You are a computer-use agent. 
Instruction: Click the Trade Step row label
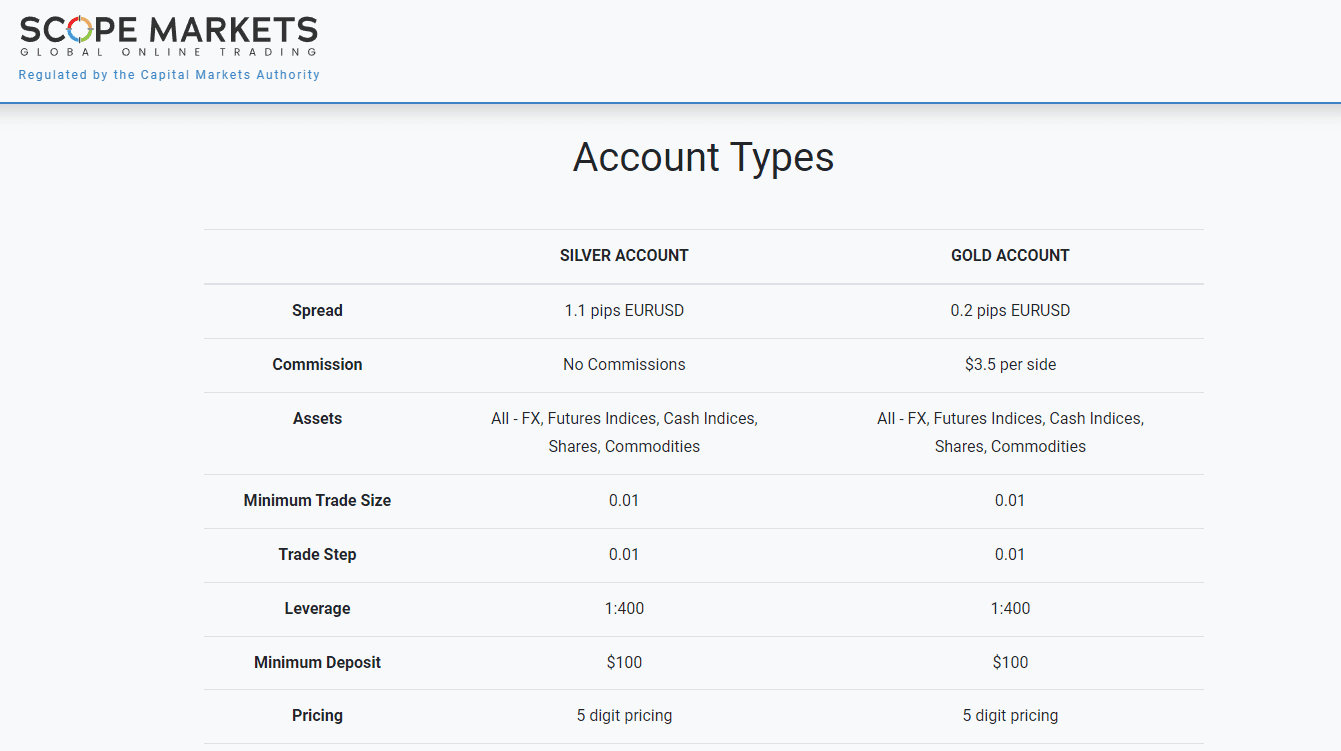[x=317, y=554]
